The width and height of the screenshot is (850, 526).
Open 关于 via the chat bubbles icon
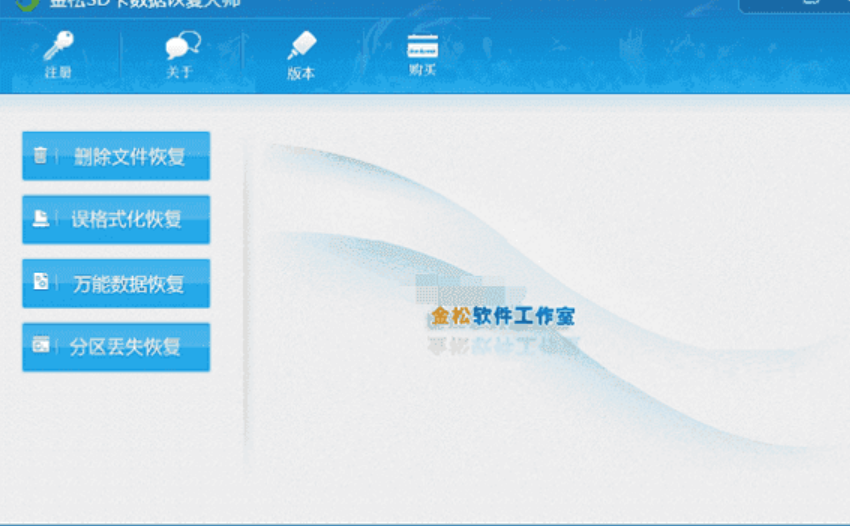point(181,46)
